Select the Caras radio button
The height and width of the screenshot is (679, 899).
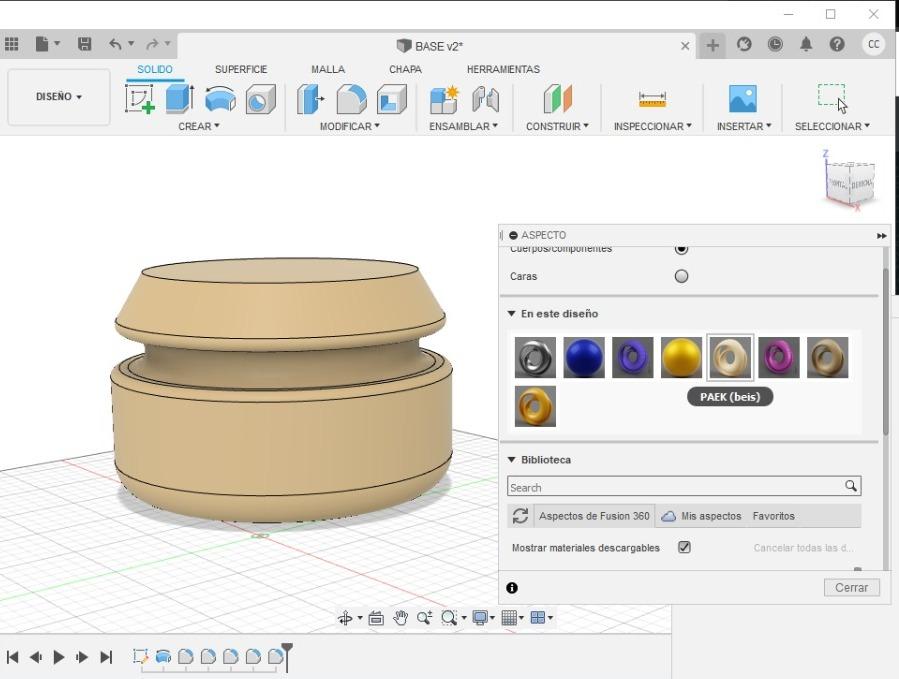click(x=682, y=276)
